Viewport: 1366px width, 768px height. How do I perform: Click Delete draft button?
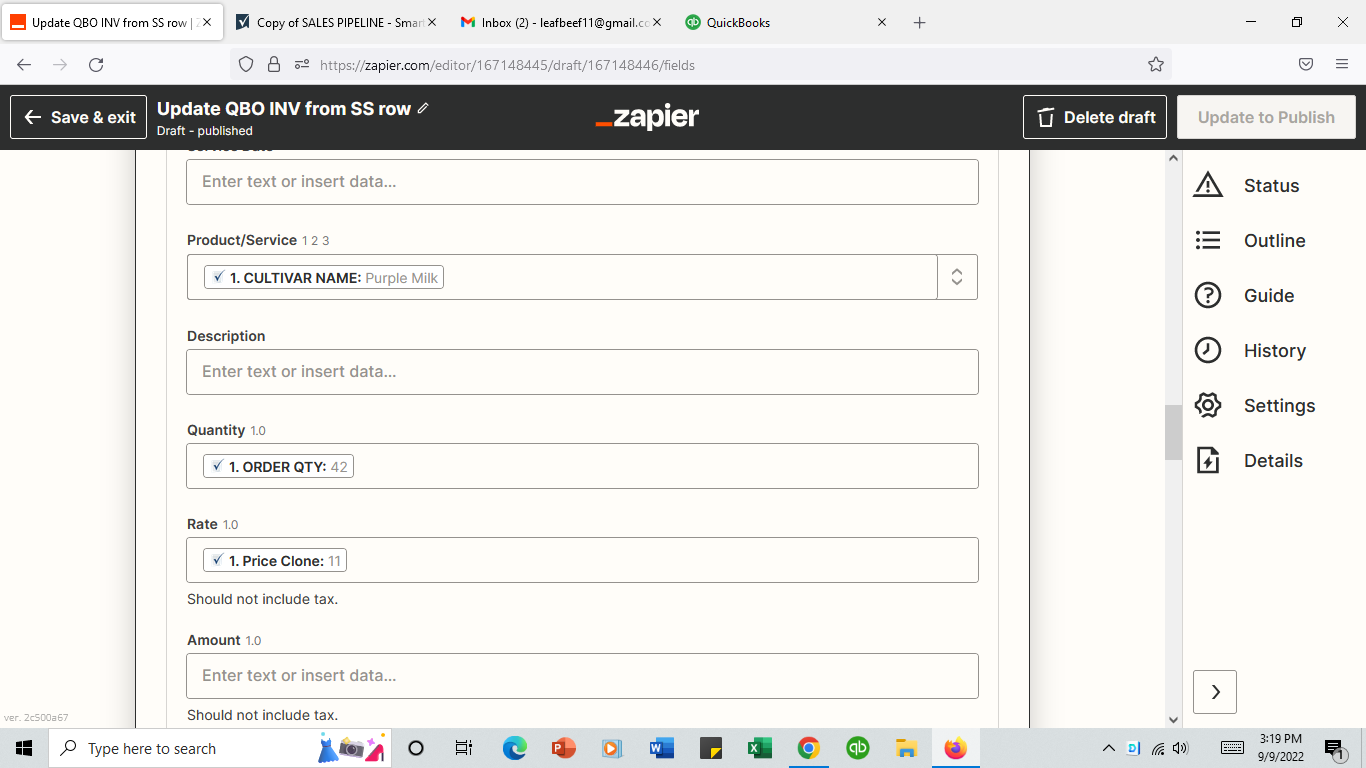click(1095, 117)
